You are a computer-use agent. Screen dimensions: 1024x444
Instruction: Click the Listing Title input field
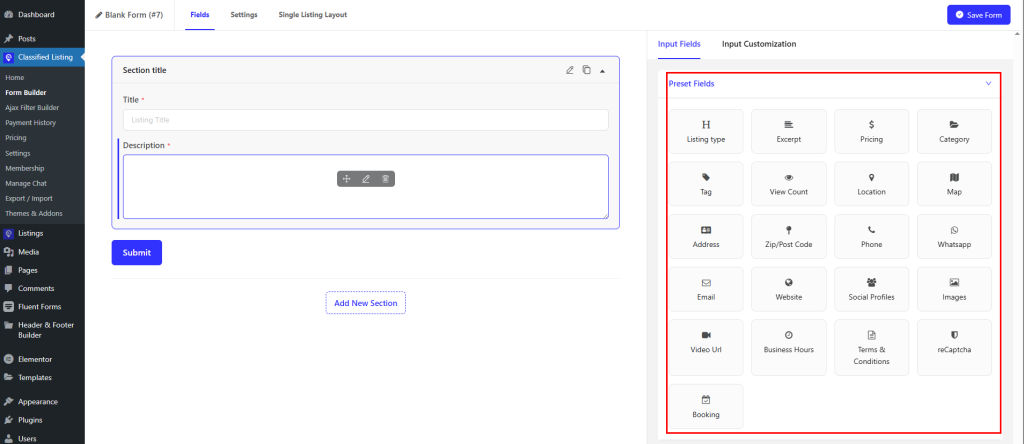(366, 120)
